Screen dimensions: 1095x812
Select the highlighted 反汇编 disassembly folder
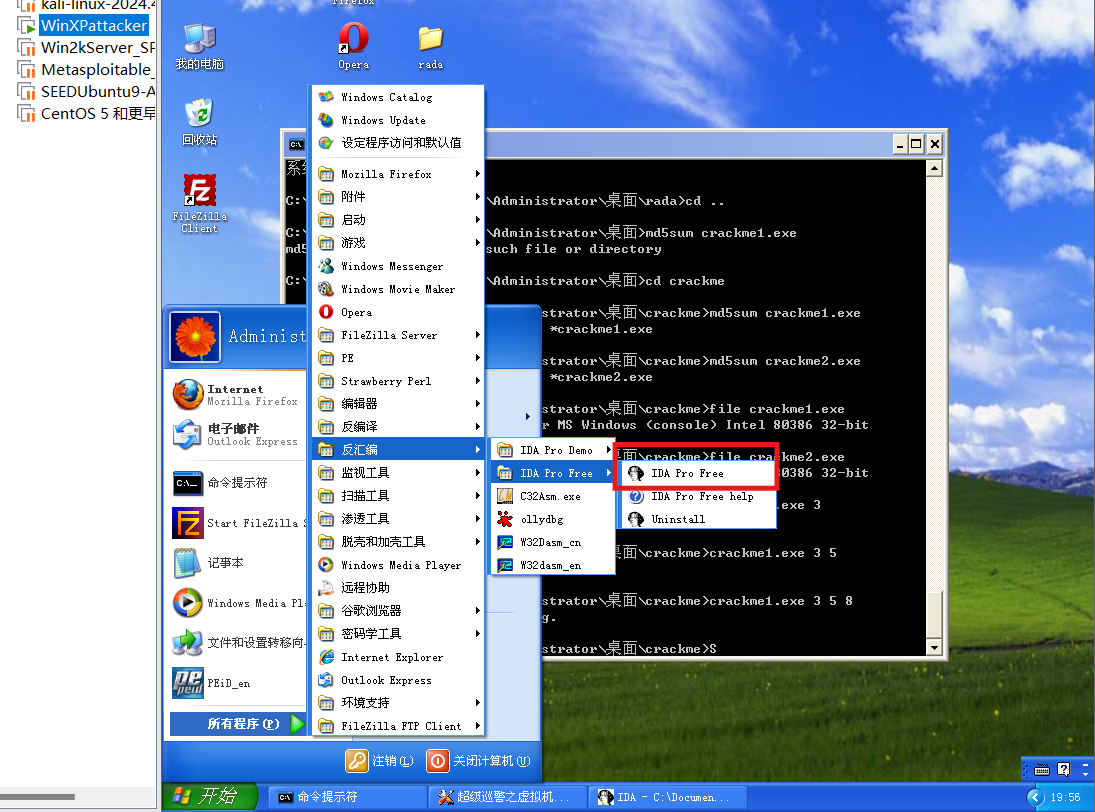pyautogui.click(x=398, y=450)
